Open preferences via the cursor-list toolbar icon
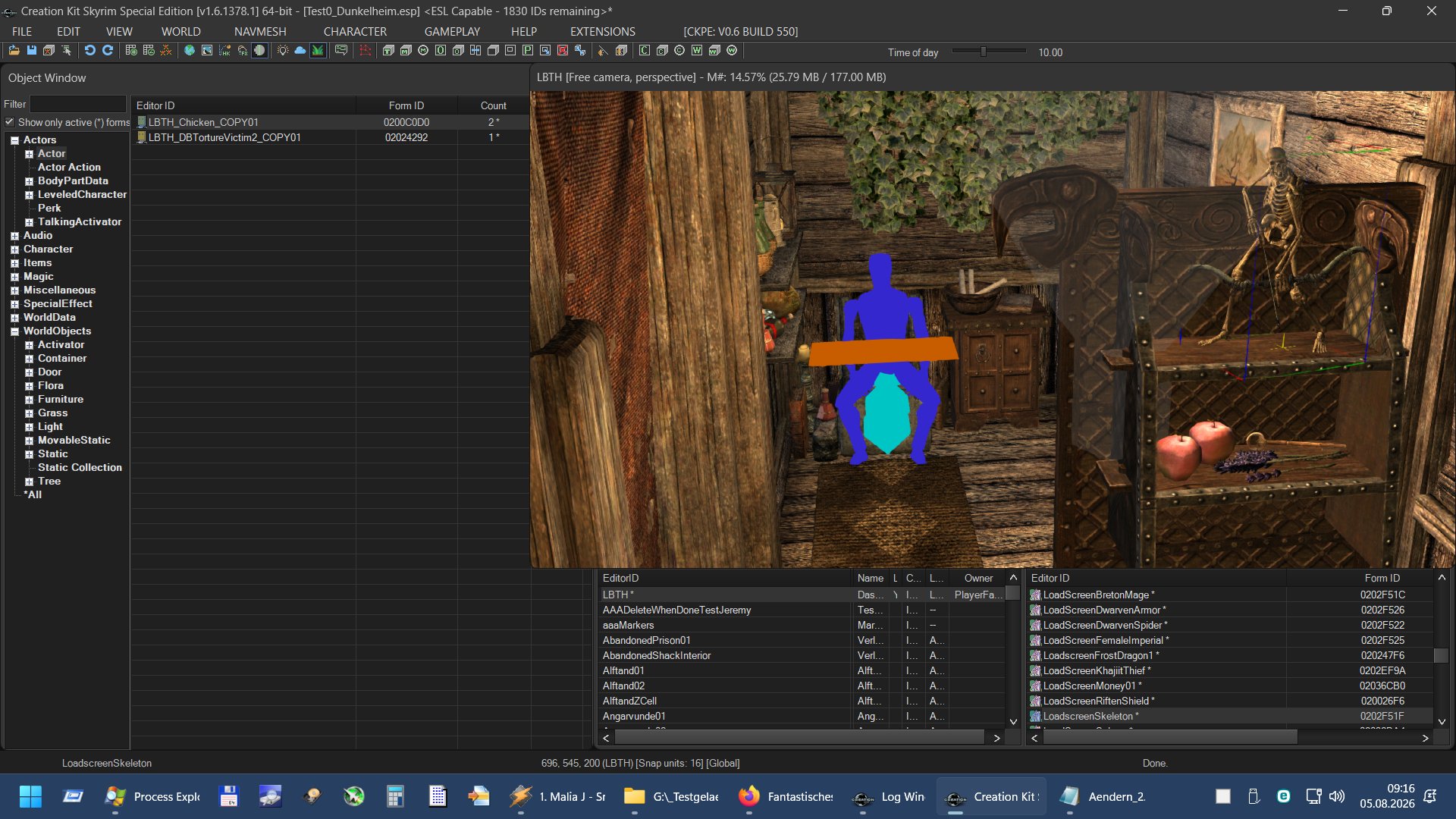 (x=66, y=51)
